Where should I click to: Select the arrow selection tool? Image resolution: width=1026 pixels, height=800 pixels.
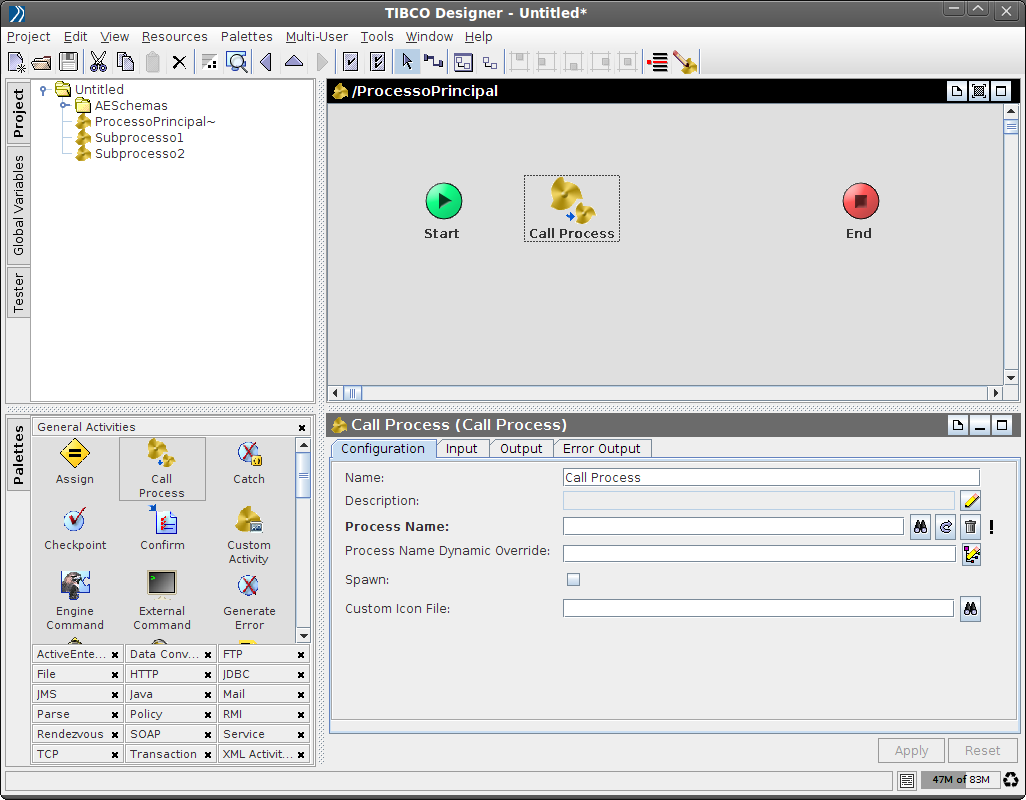click(x=406, y=62)
